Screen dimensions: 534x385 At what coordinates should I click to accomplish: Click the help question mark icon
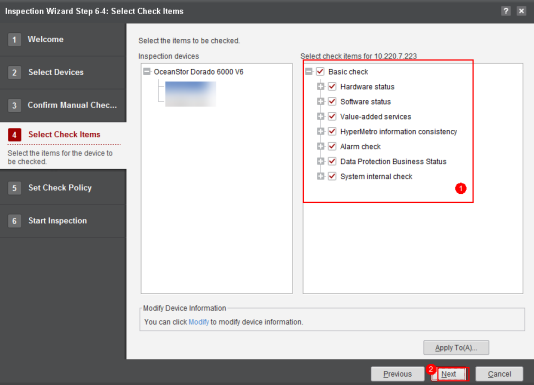tap(506, 11)
